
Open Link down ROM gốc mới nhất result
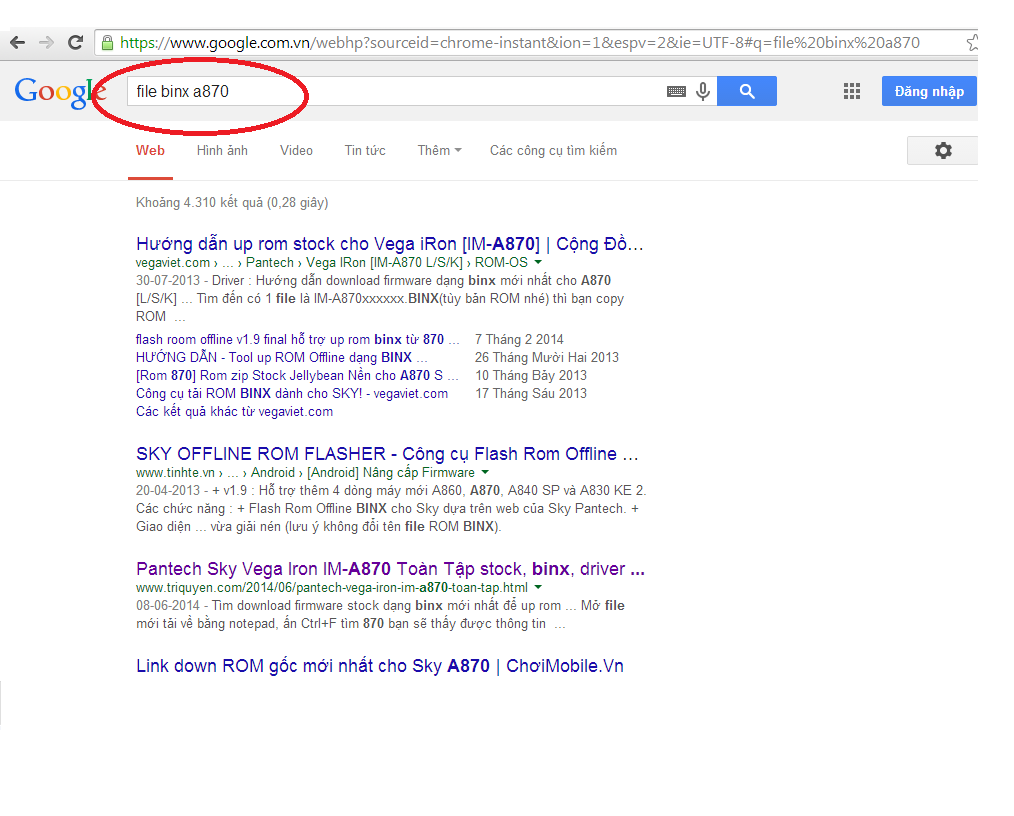click(380, 666)
